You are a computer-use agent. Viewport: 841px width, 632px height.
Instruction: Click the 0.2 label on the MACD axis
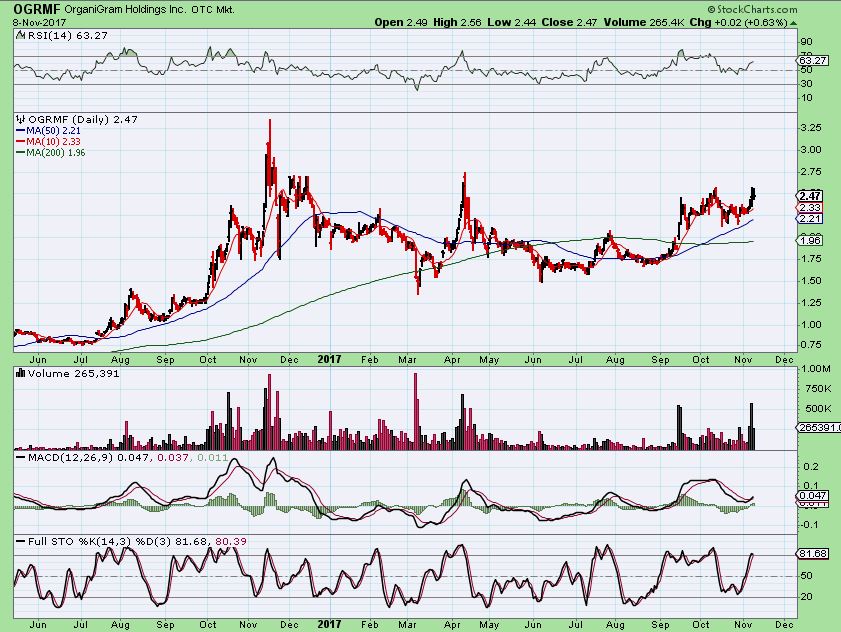tap(810, 467)
